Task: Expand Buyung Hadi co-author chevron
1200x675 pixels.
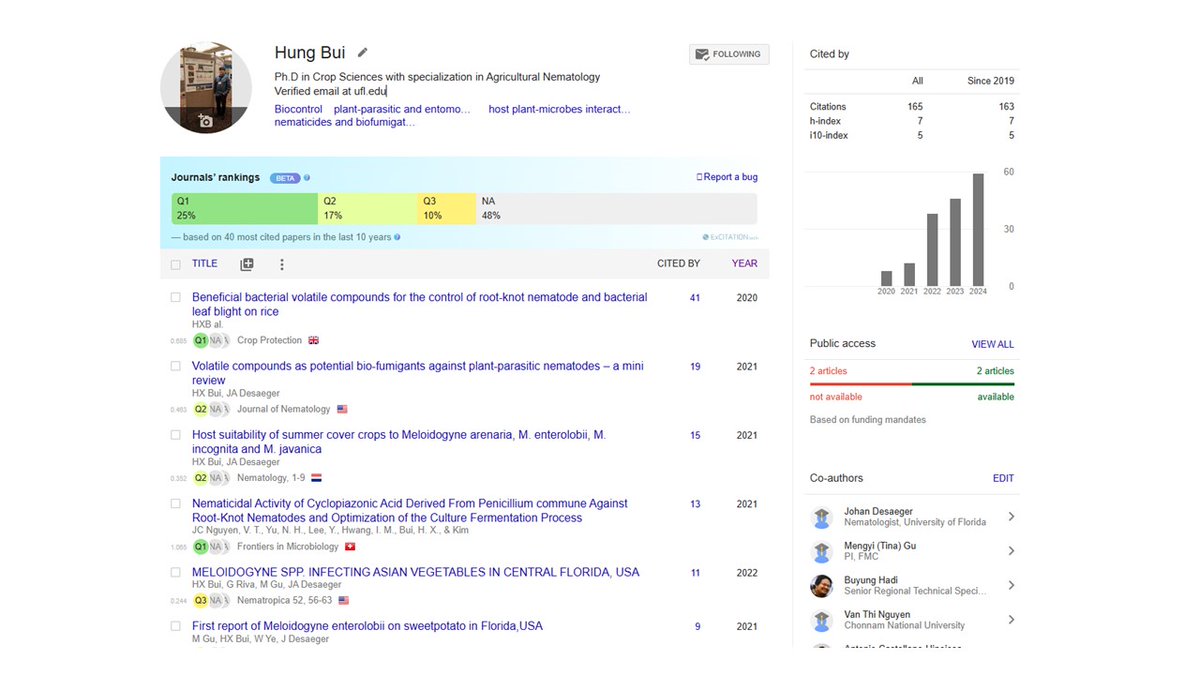Action: [1011, 585]
